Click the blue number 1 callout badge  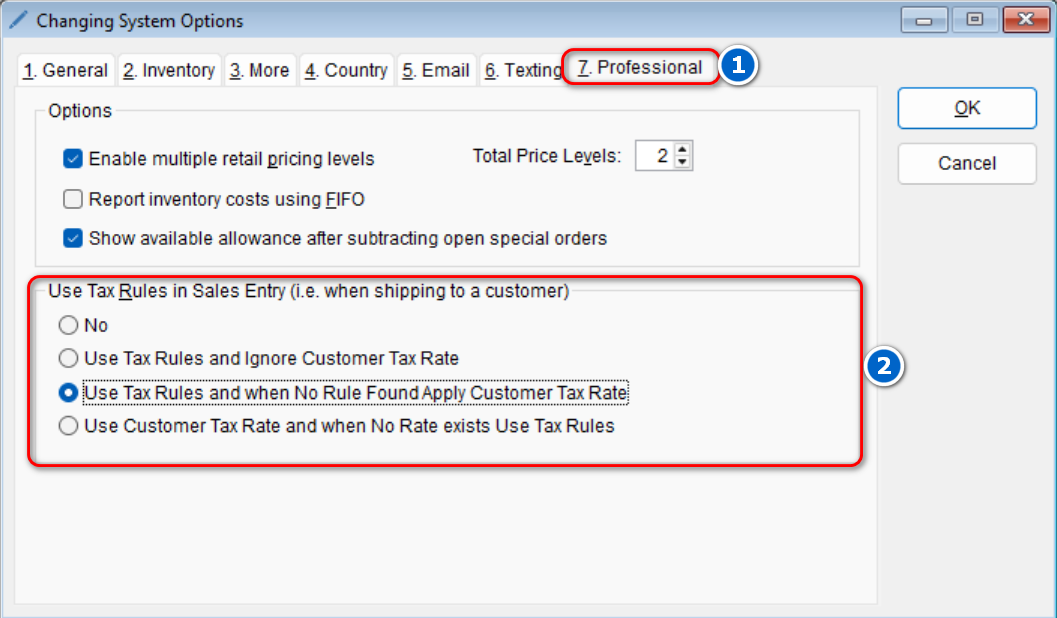pyautogui.click(x=739, y=67)
